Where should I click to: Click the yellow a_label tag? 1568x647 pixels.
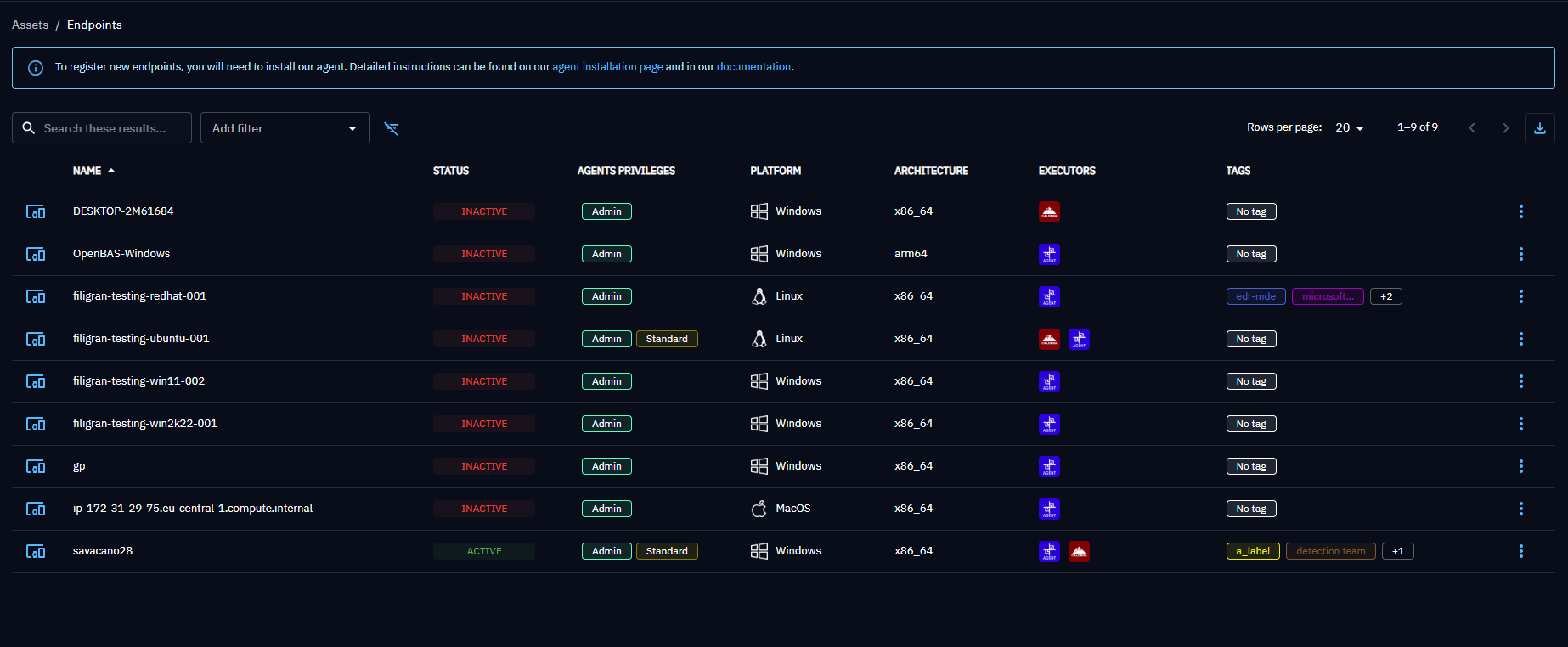tap(1252, 551)
